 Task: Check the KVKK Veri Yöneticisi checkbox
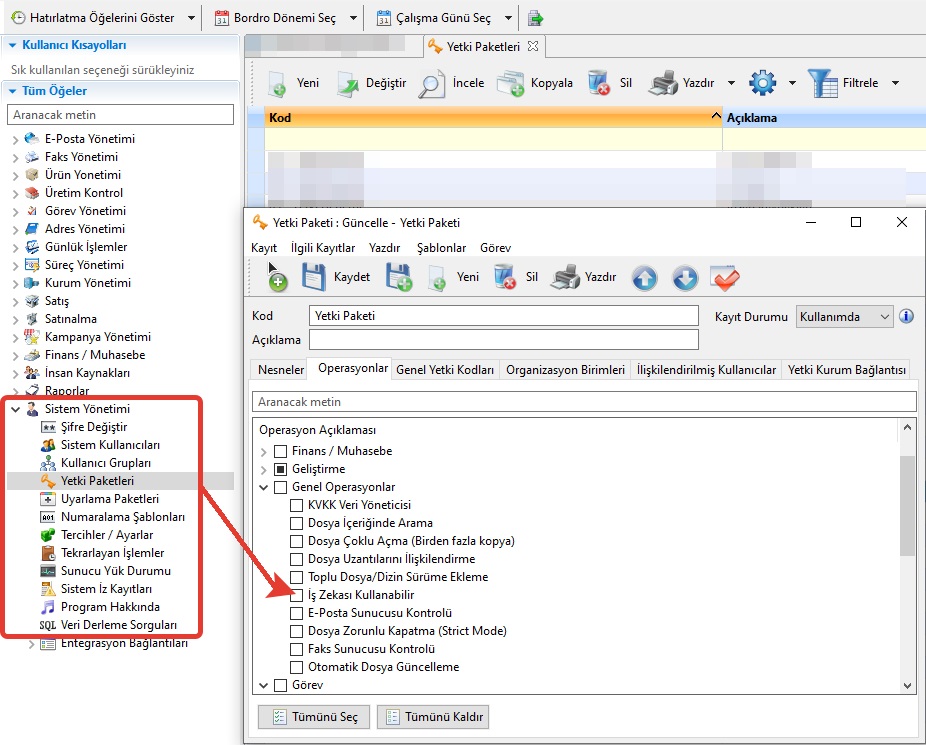point(296,505)
